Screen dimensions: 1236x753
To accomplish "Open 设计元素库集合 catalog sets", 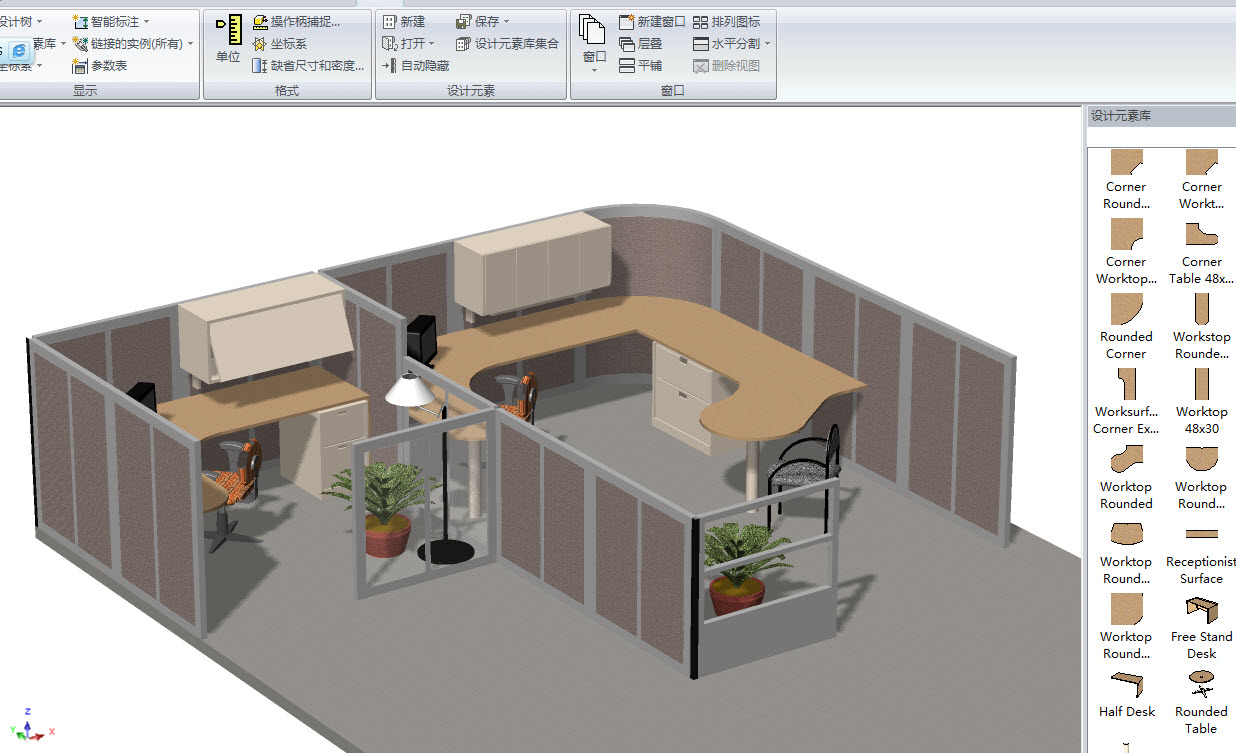I will 507,44.
